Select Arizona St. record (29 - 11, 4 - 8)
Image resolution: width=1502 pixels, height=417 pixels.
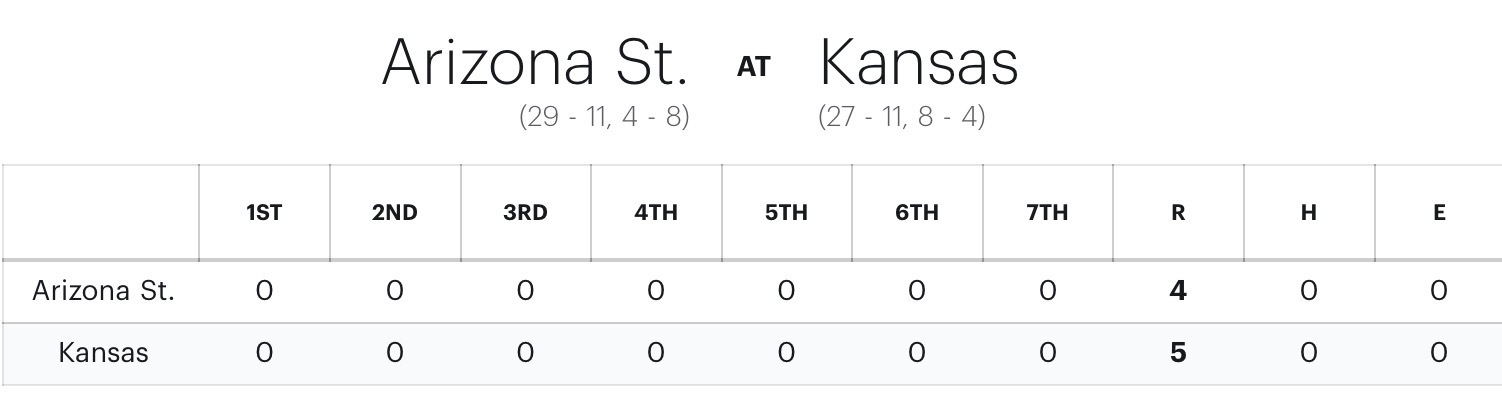604,117
